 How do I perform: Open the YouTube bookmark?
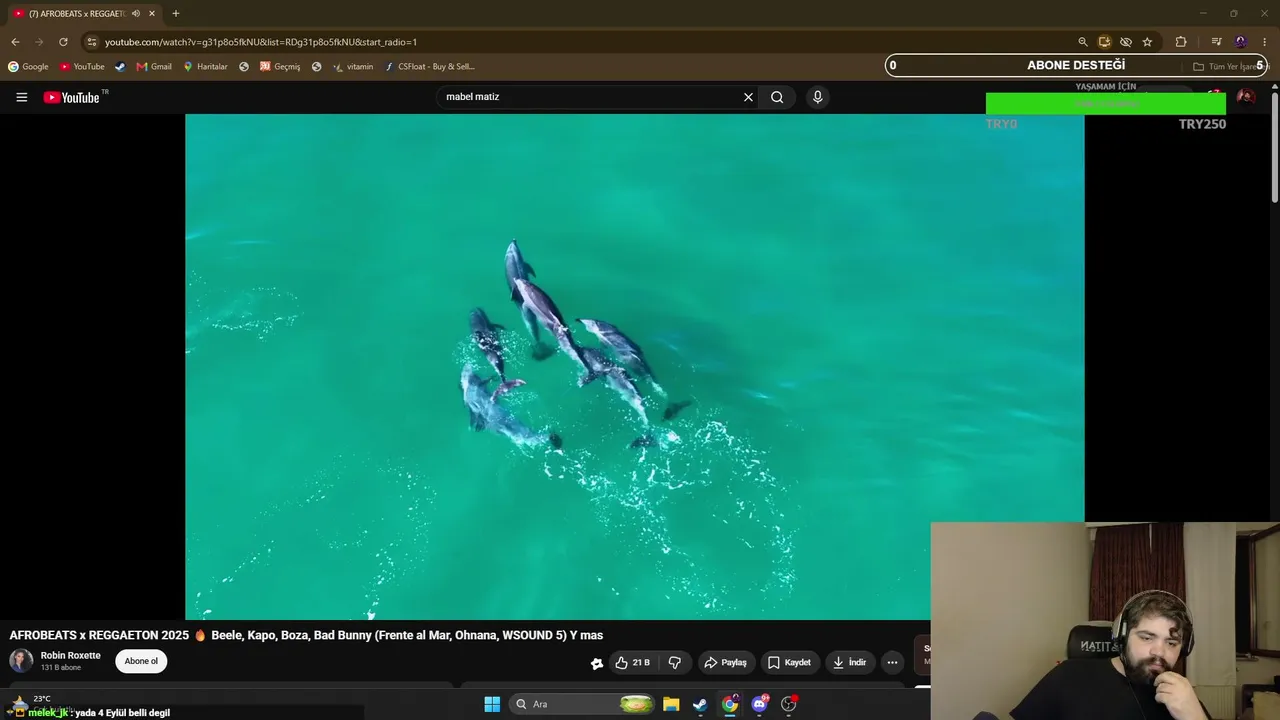pyautogui.click(x=82, y=67)
